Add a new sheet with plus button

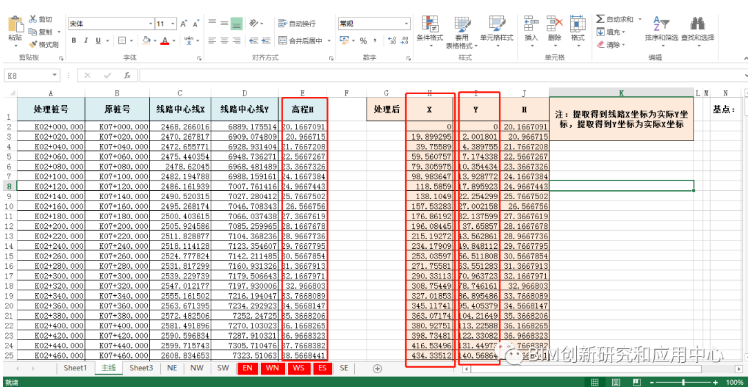[x=377, y=368]
